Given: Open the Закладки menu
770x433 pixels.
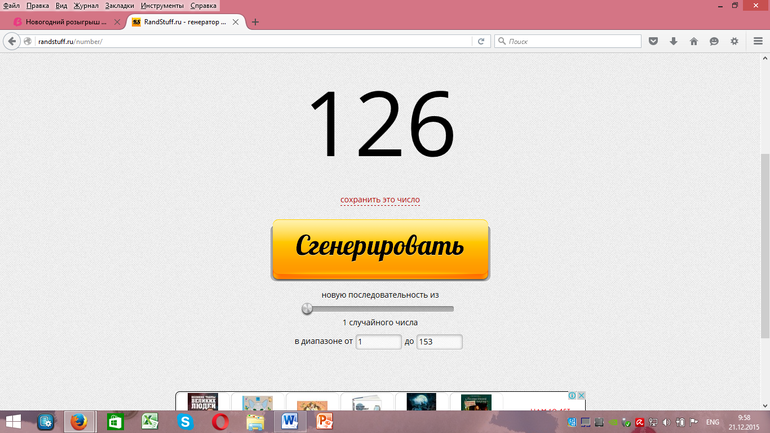Looking at the screenshot, I should point(120,5).
